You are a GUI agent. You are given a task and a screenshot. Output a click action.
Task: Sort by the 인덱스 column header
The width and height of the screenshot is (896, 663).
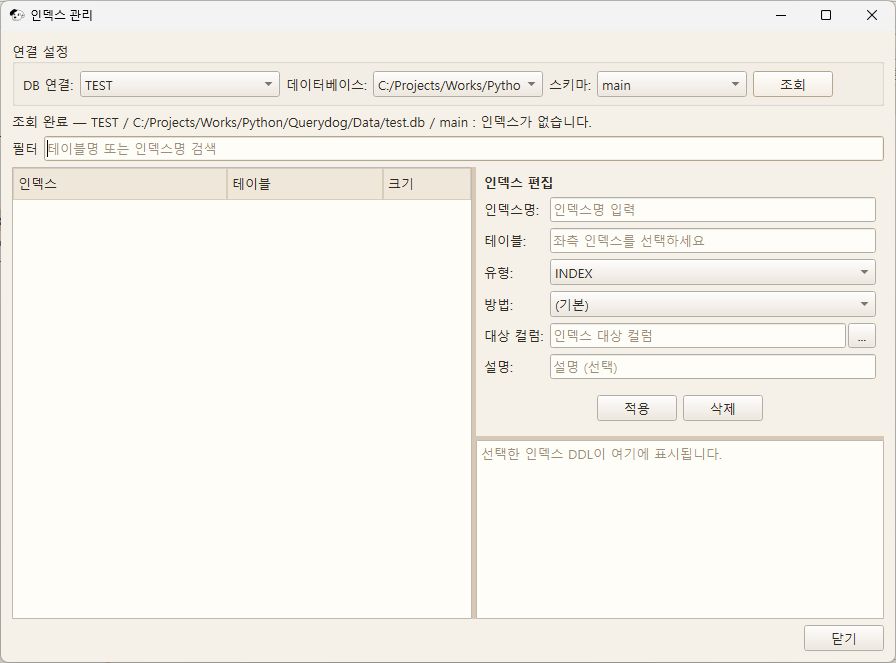(119, 183)
